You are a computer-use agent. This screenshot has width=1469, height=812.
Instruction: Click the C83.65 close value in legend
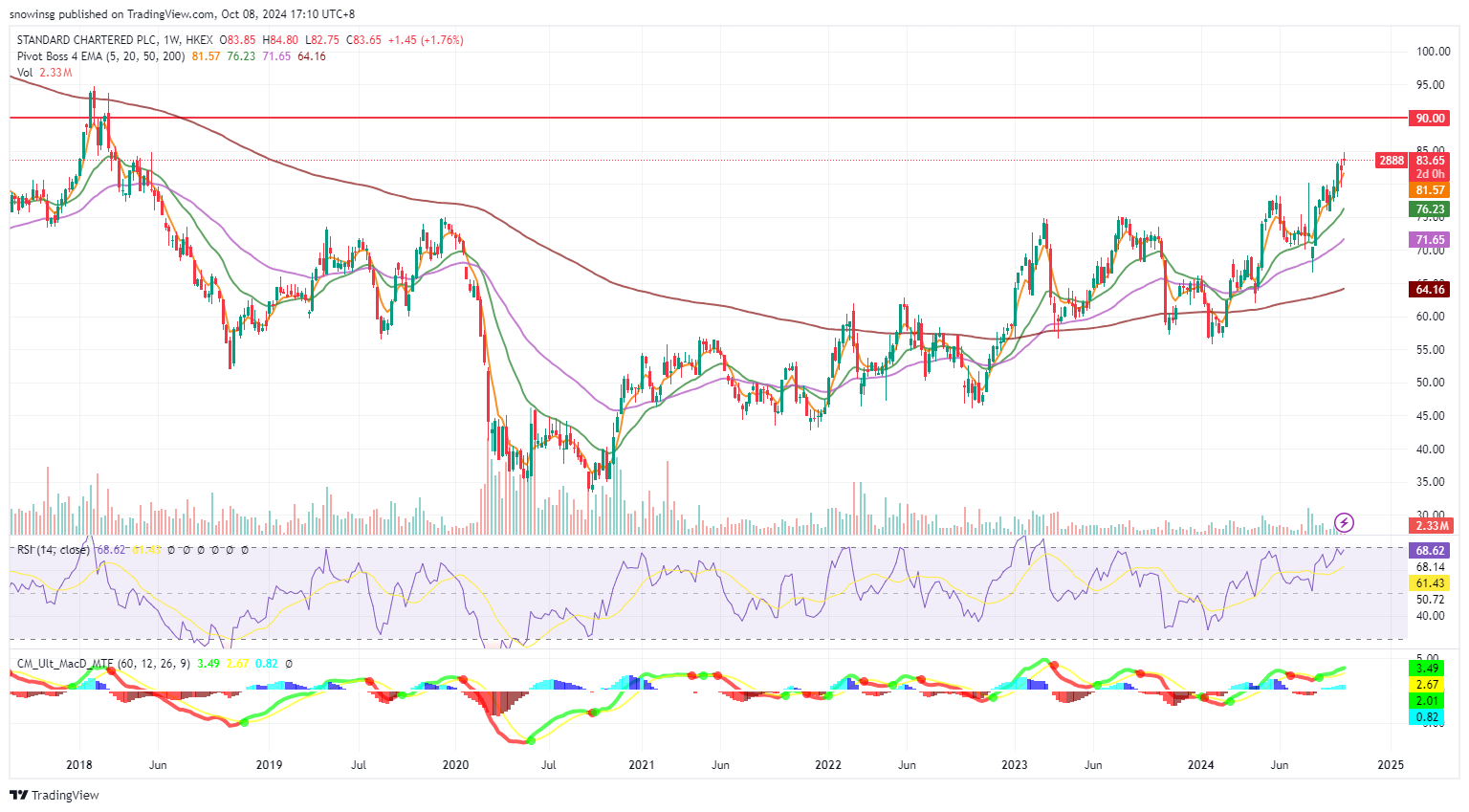(363, 40)
